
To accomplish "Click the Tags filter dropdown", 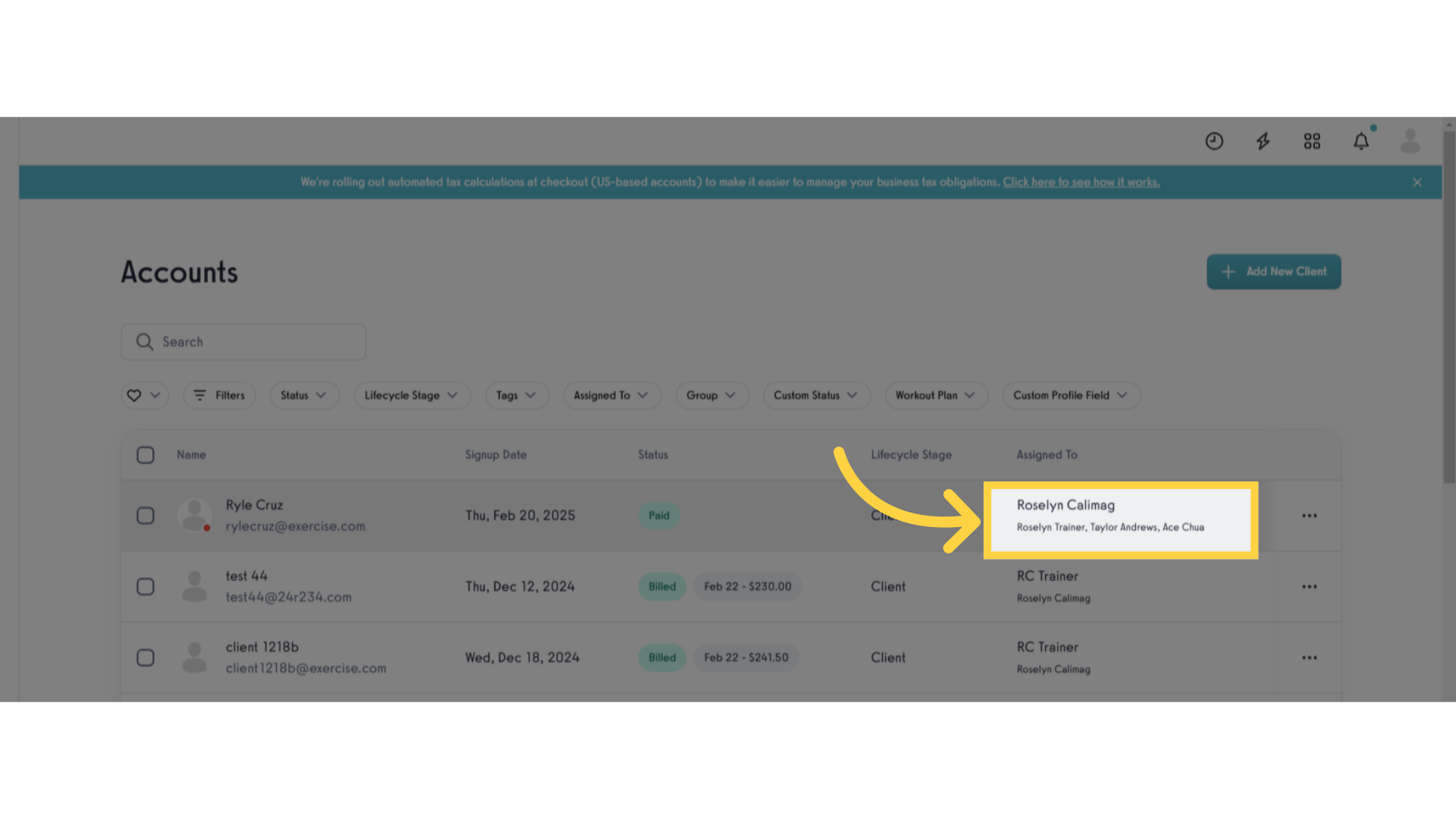I will [x=513, y=395].
